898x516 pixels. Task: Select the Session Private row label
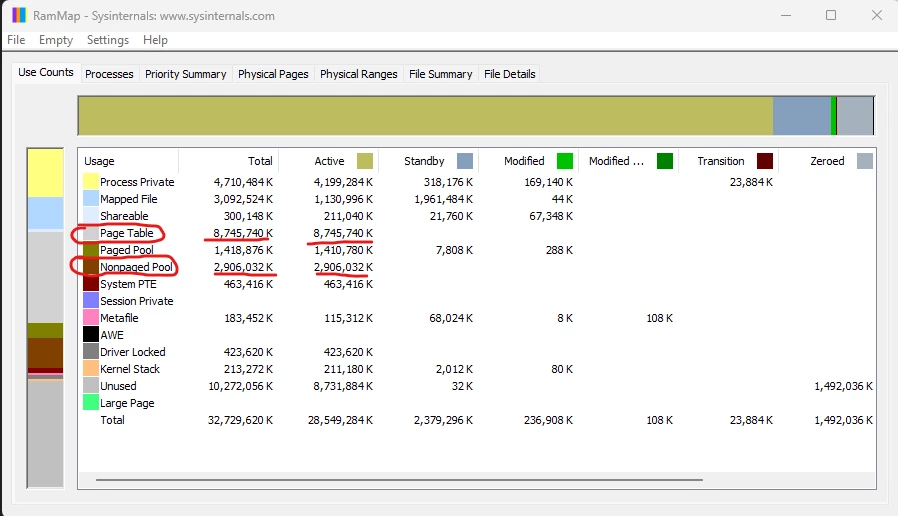pos(136,301)
